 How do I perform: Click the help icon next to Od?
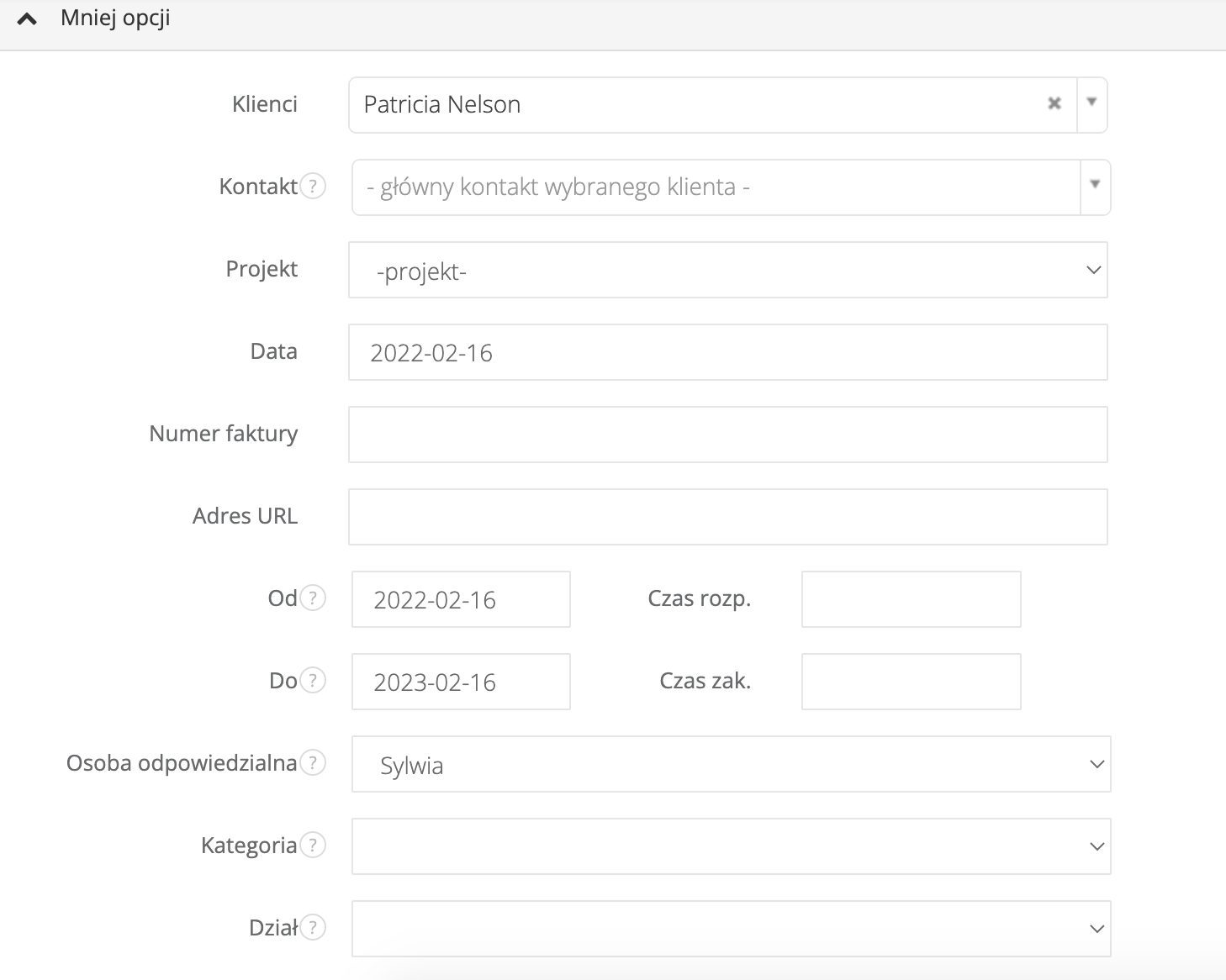(313, 598)
